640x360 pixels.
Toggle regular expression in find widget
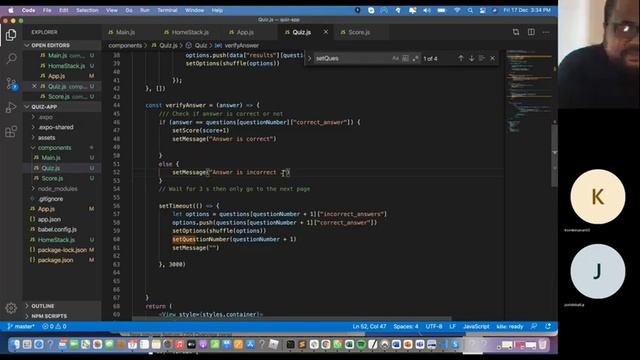point(415,58)
